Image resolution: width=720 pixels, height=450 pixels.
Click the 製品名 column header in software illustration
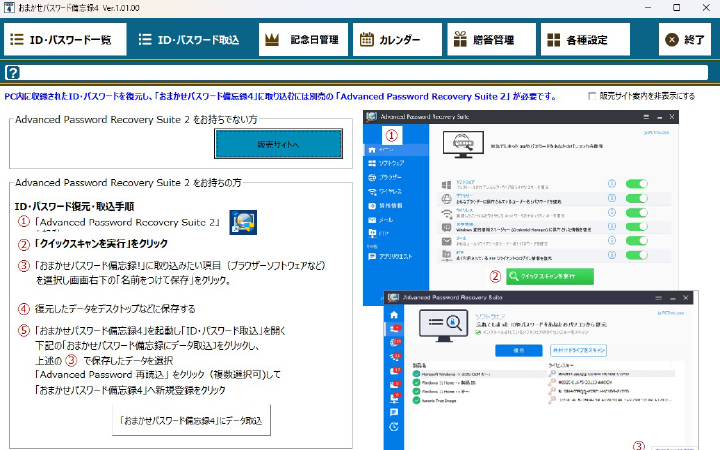pos(420,366)
